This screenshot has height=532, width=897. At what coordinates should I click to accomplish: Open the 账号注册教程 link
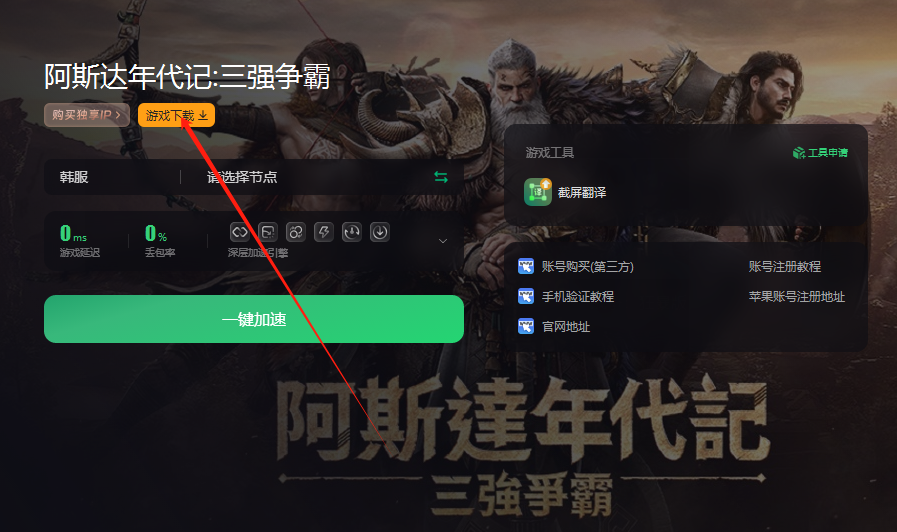pos(785,267)
